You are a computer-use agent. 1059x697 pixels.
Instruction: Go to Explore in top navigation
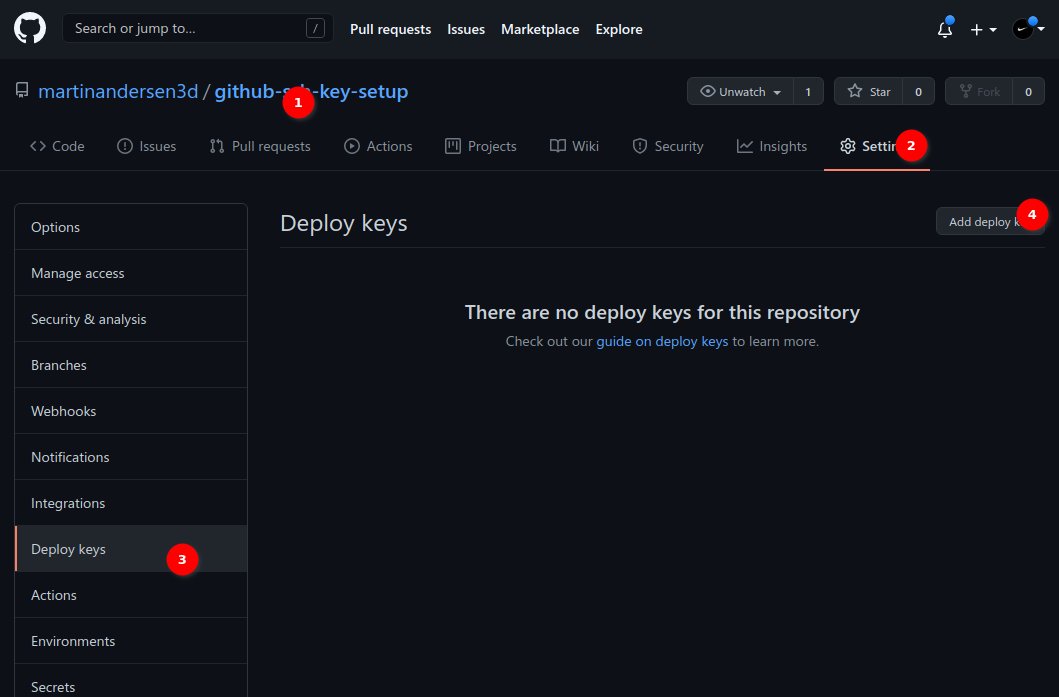(x=619, y=29)
